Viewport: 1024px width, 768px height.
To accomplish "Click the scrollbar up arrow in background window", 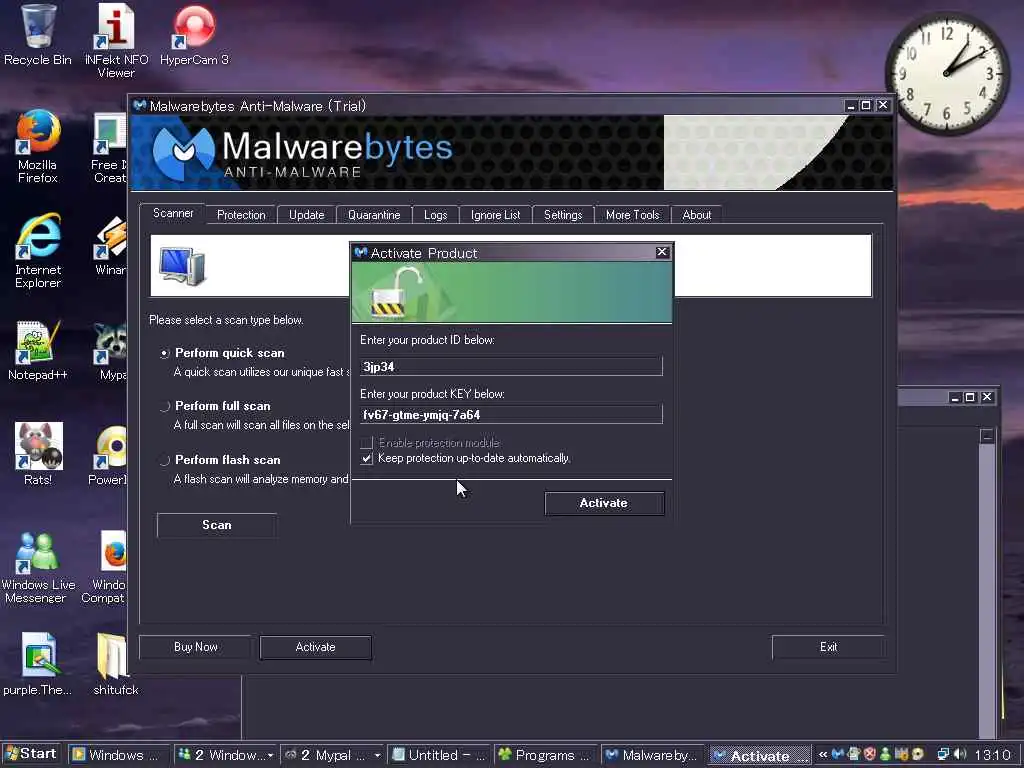I will pos(987,436).
